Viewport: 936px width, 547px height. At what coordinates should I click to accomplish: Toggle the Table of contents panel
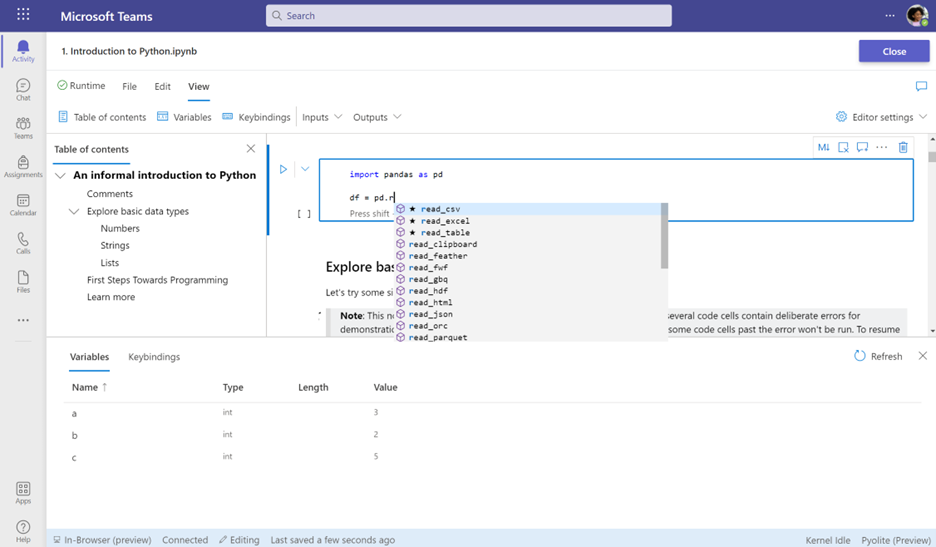pos(102,117)
